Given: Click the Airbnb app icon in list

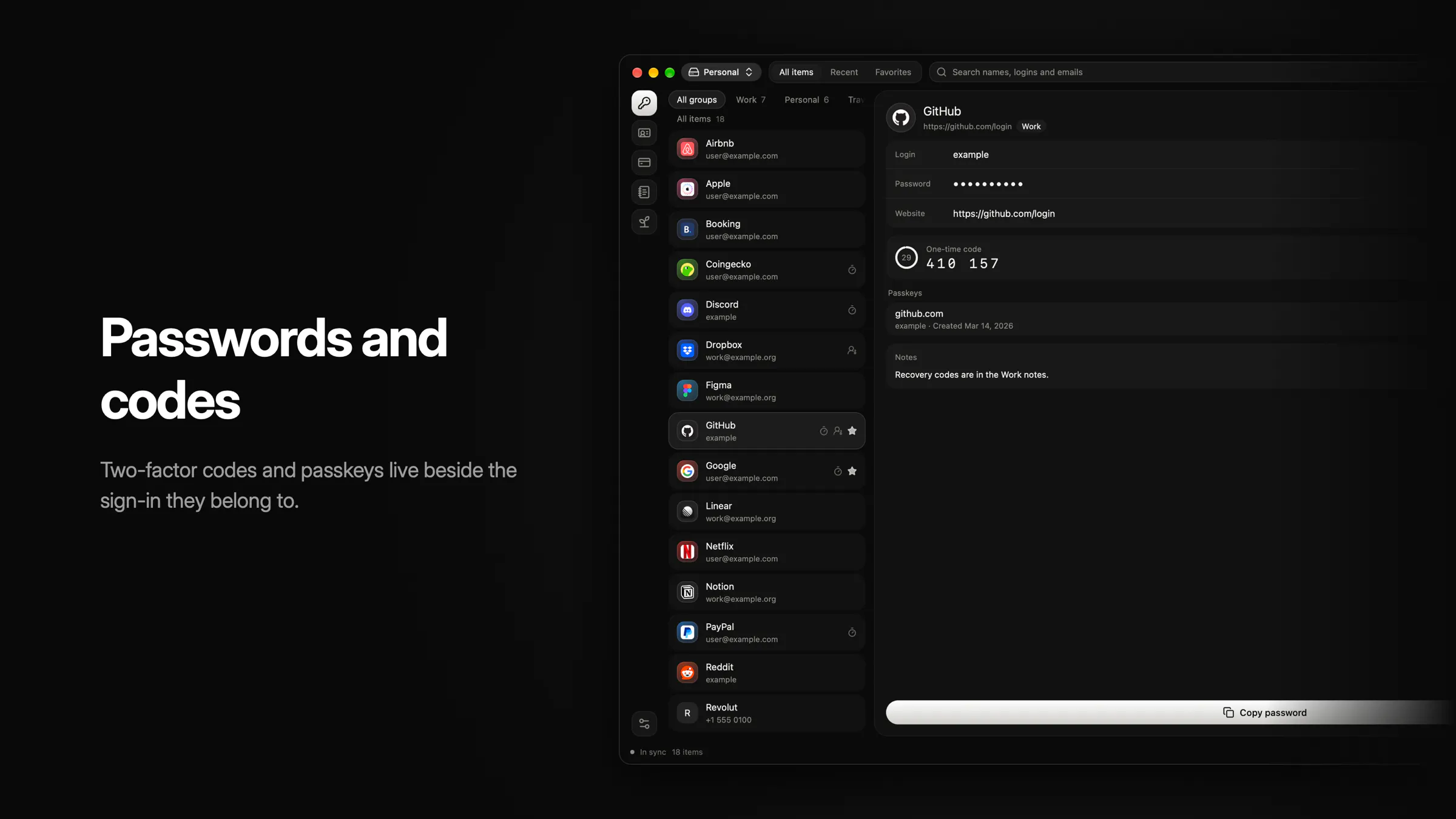Looking at the screenshot, I should [687, 149].
